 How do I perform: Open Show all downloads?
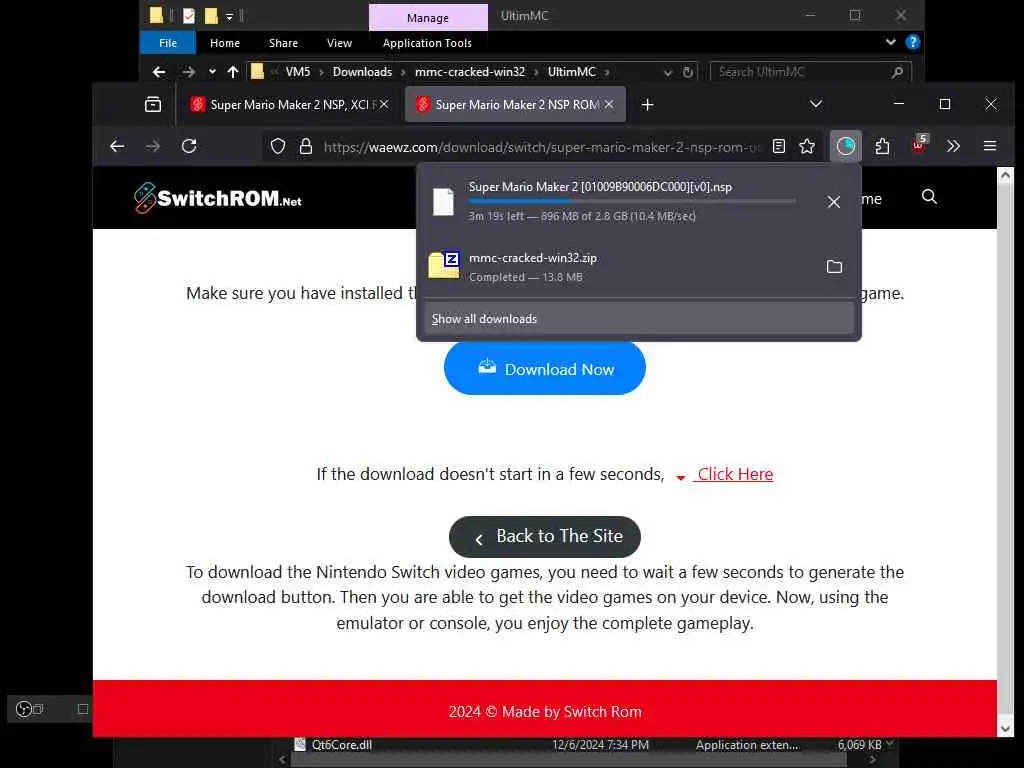click(x=639, y=319)
